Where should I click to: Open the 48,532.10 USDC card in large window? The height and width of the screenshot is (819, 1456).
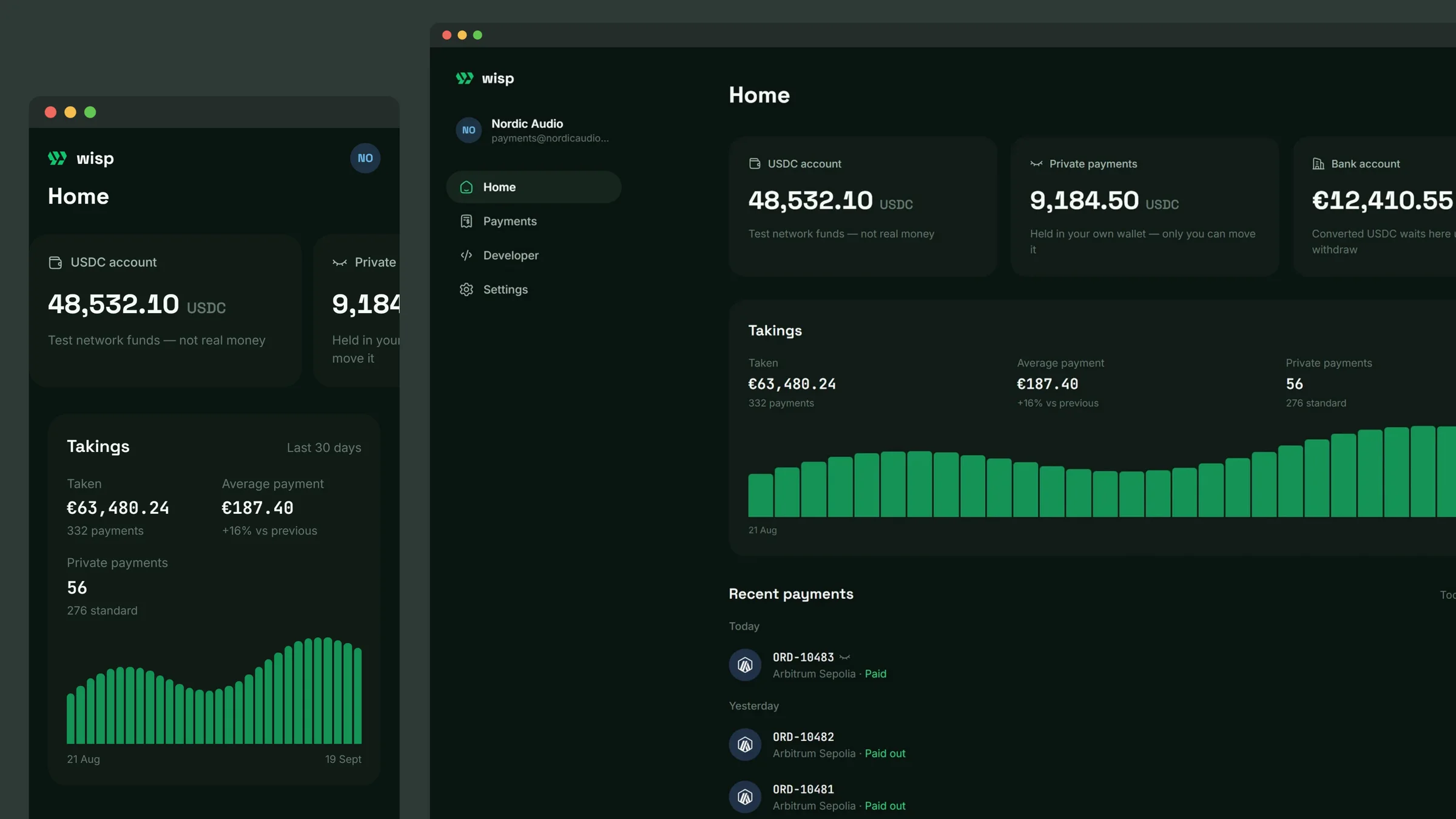tap(863, 206)
